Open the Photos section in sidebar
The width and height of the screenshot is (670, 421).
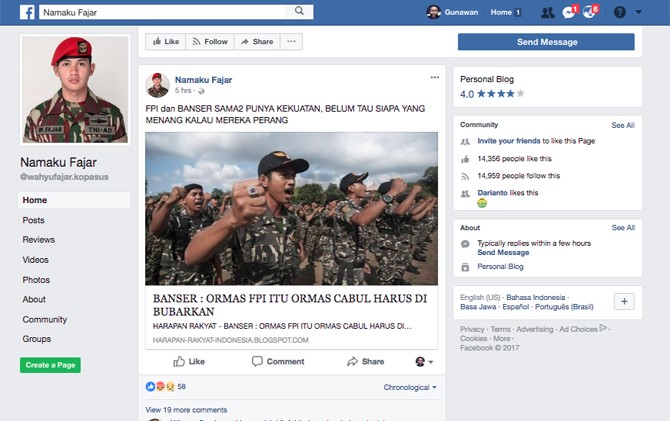[x=36, y=280]
